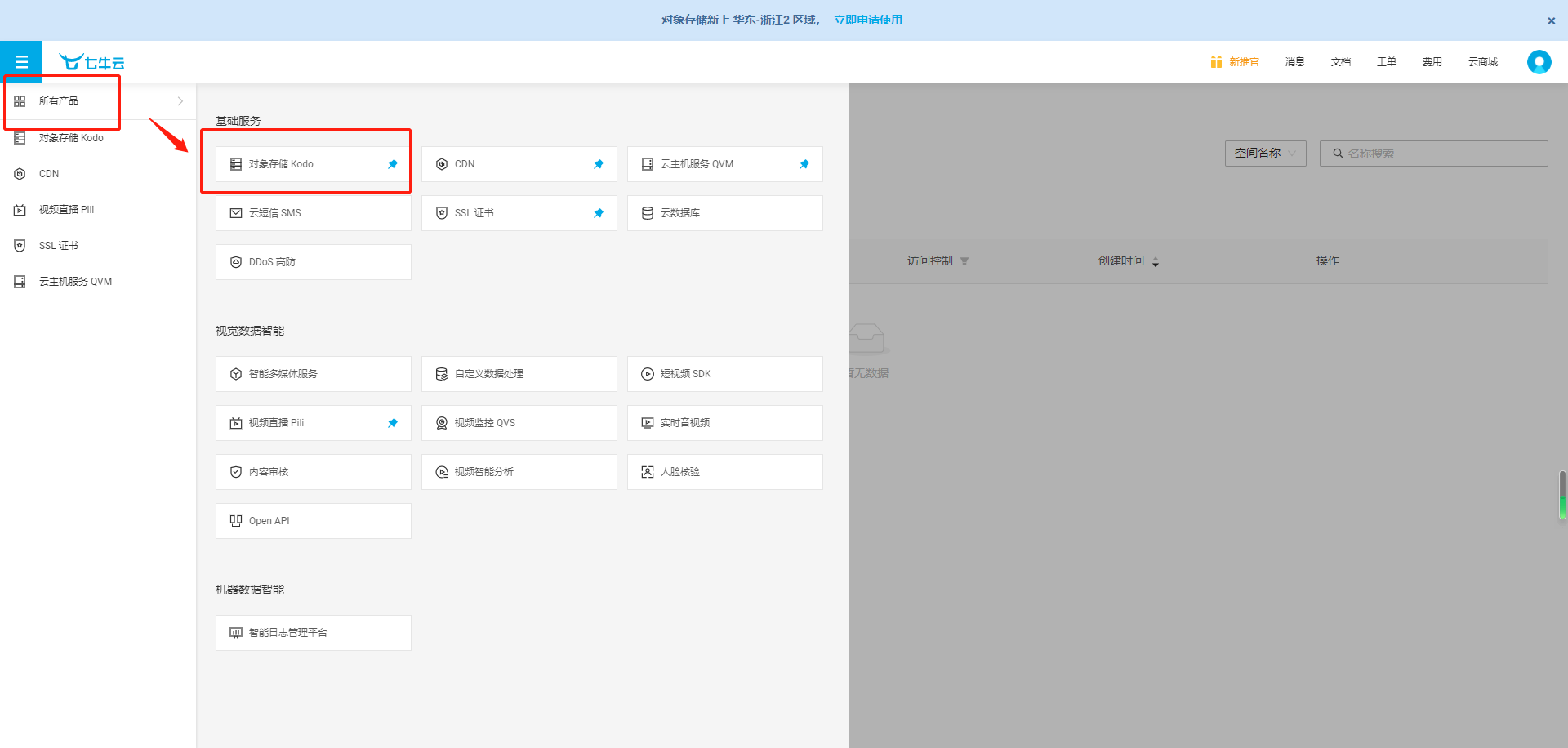Click the sidebar SSL 证书 shield icon
The width and height of the screenshot is (1568, 748).
point(20,246)
